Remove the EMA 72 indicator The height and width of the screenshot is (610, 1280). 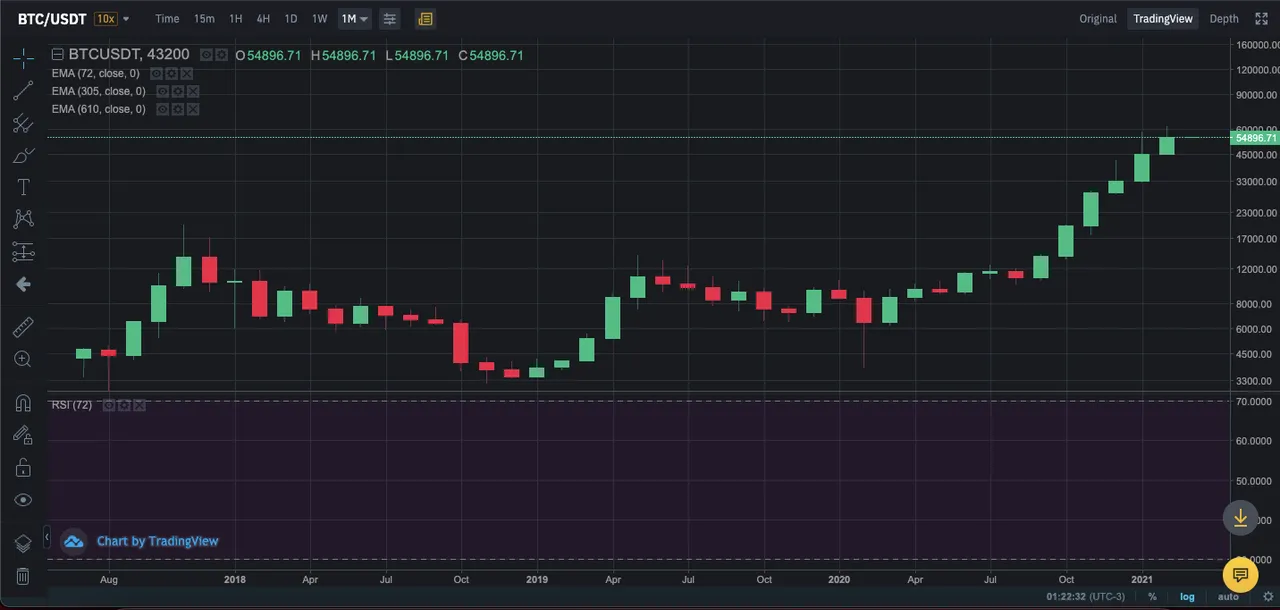(187, 73)
